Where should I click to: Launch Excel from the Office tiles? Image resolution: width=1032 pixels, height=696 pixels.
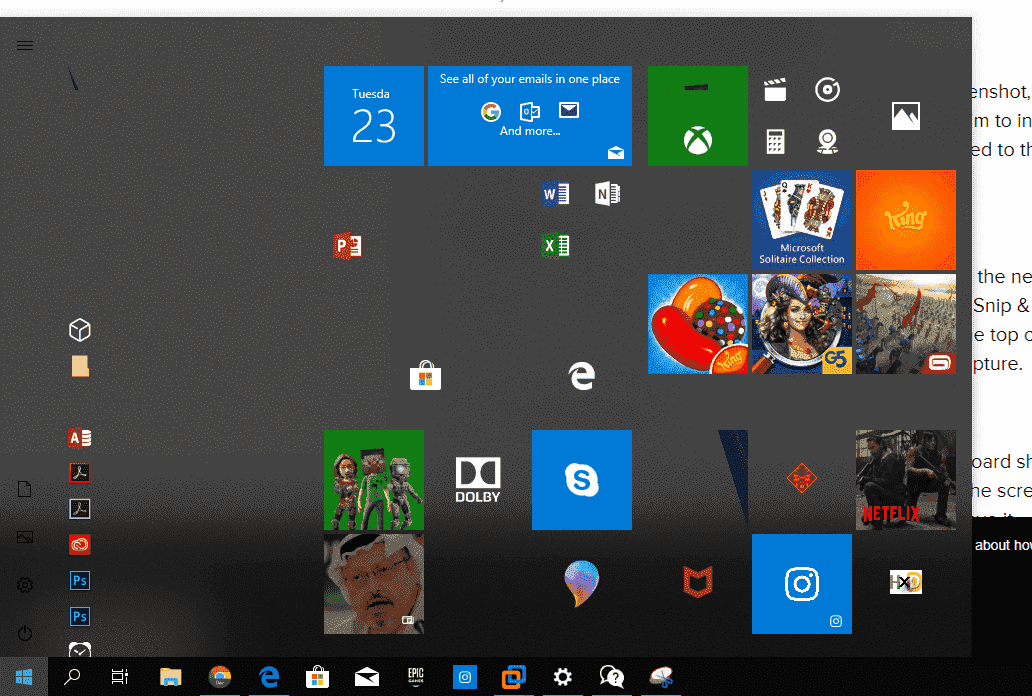(555, 246)
